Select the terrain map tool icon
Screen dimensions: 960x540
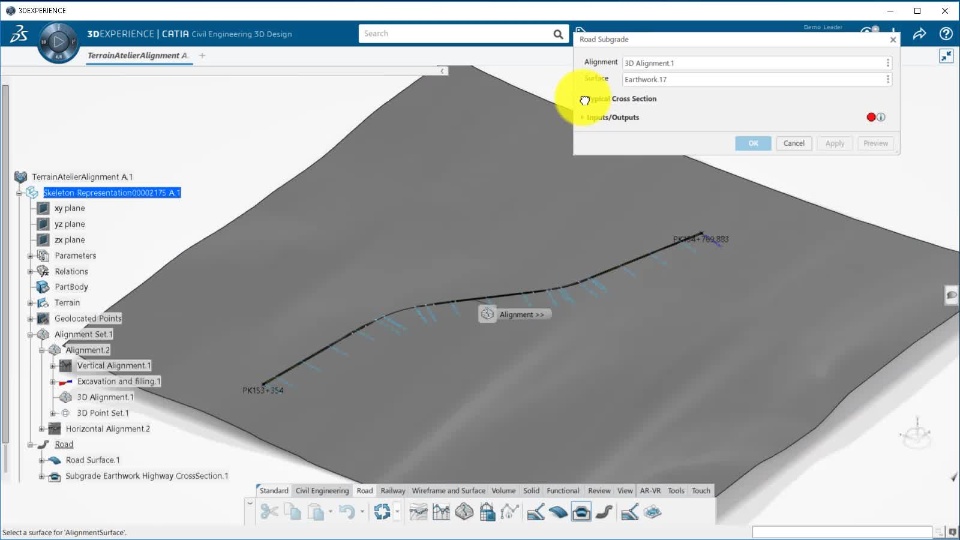tap(418, 511)
